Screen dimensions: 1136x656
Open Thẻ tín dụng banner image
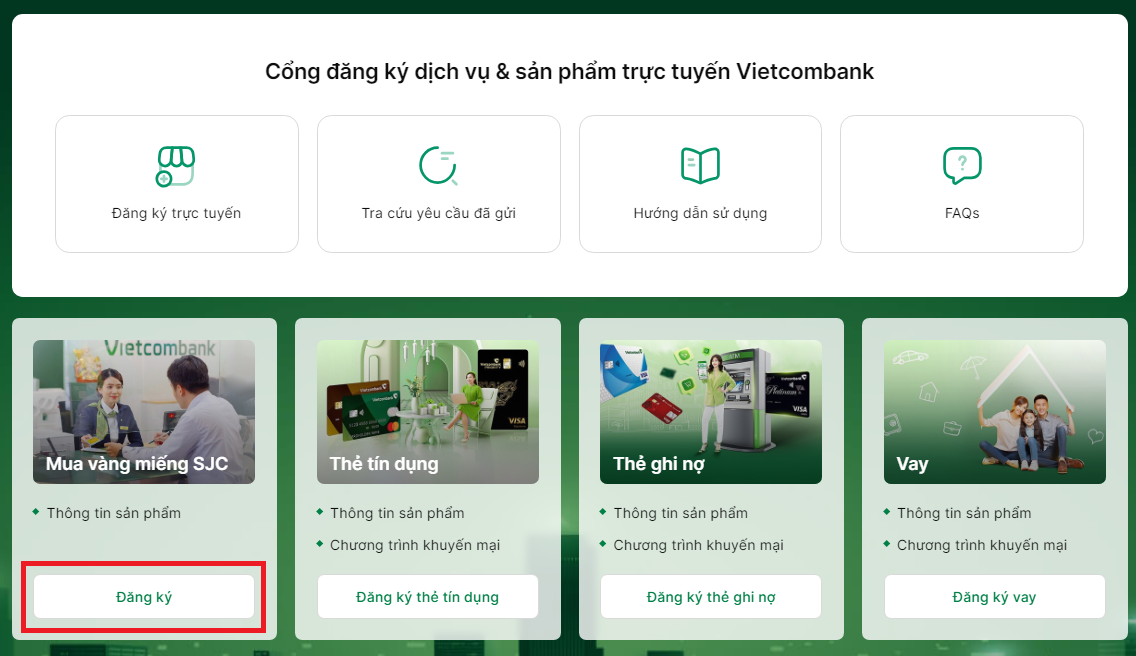click(x=427, y=412)
